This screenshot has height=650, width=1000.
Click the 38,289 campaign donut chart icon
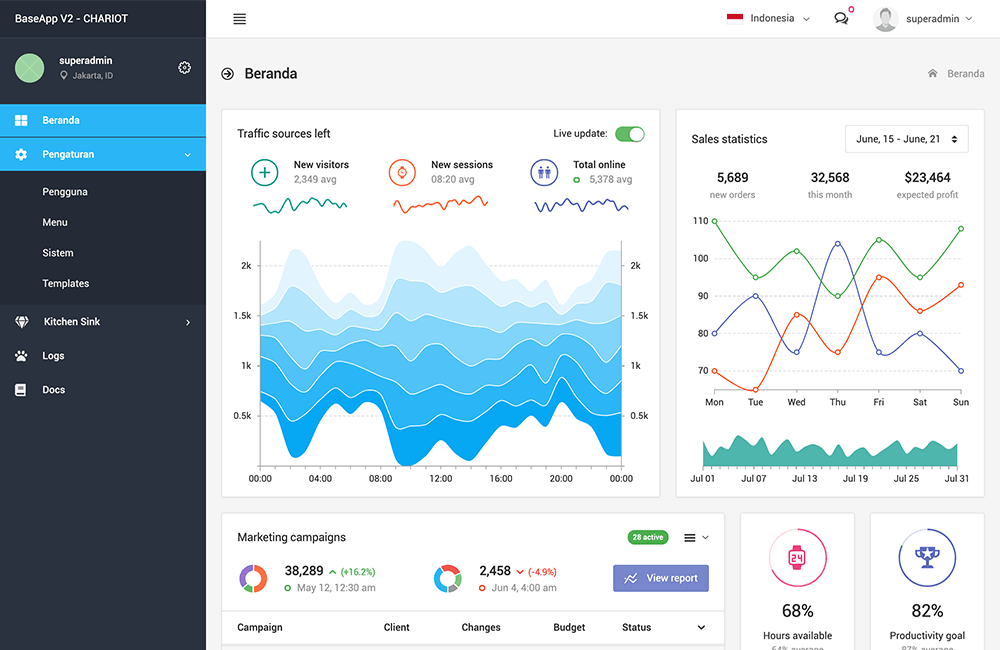pyautogui.click(x=253, y=579)
